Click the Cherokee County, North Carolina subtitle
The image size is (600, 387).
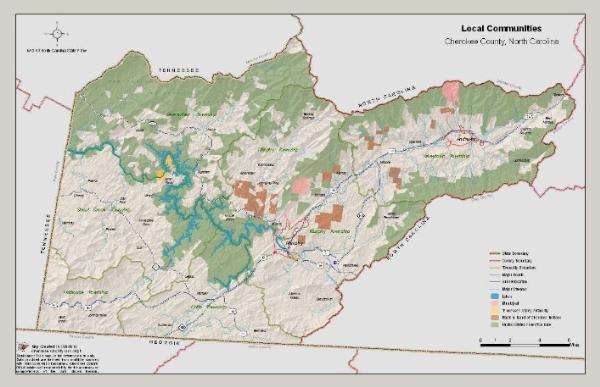[502, 41]
